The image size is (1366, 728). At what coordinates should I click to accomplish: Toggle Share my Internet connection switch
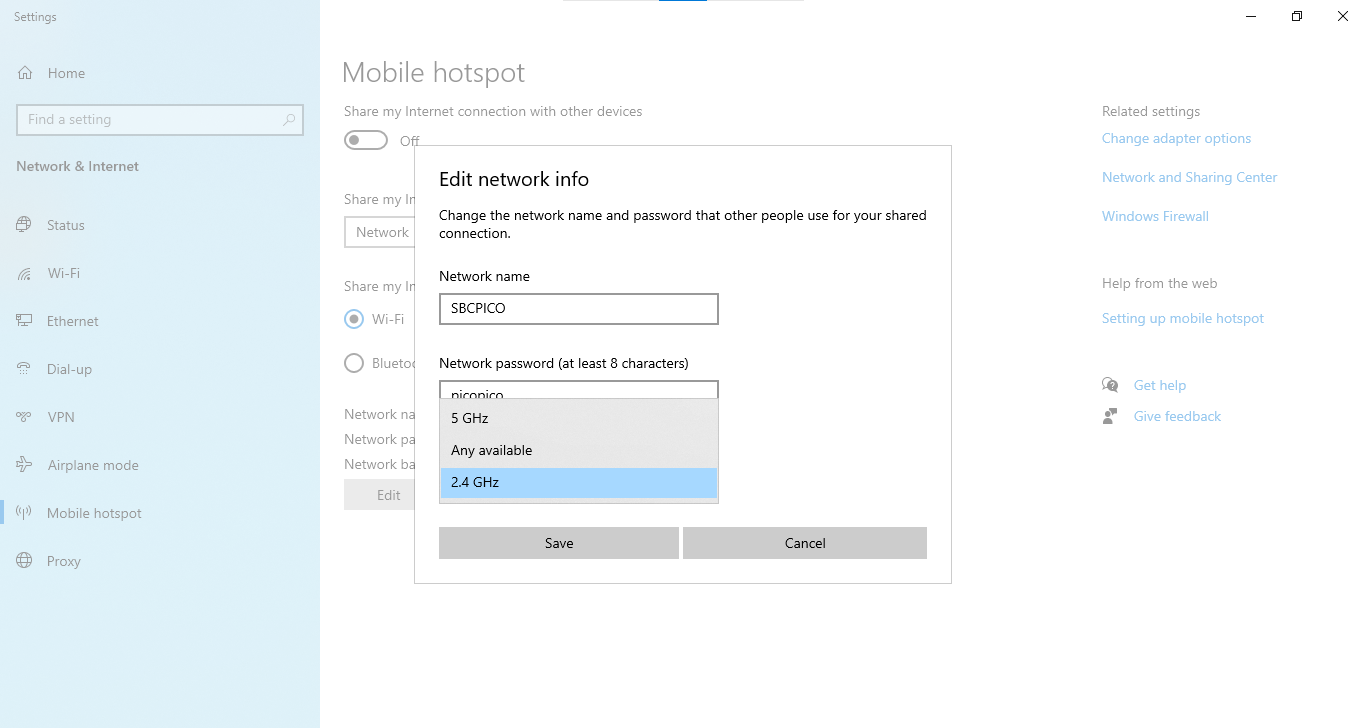[365, 140]
